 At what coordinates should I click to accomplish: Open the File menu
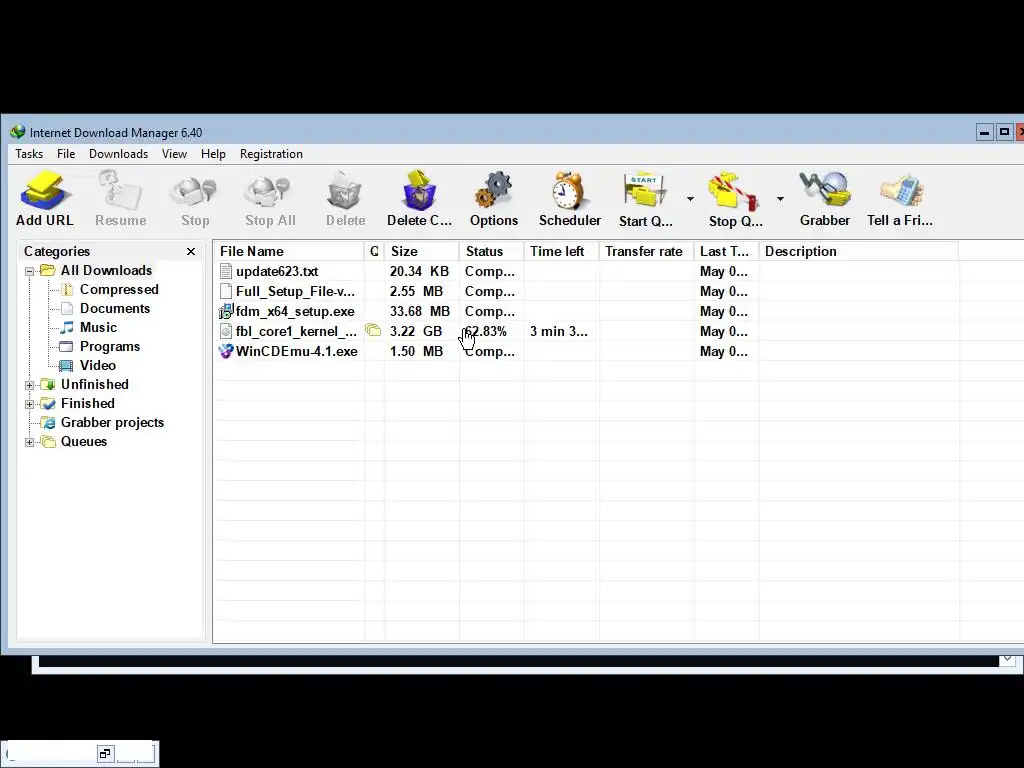pos(66,154)
